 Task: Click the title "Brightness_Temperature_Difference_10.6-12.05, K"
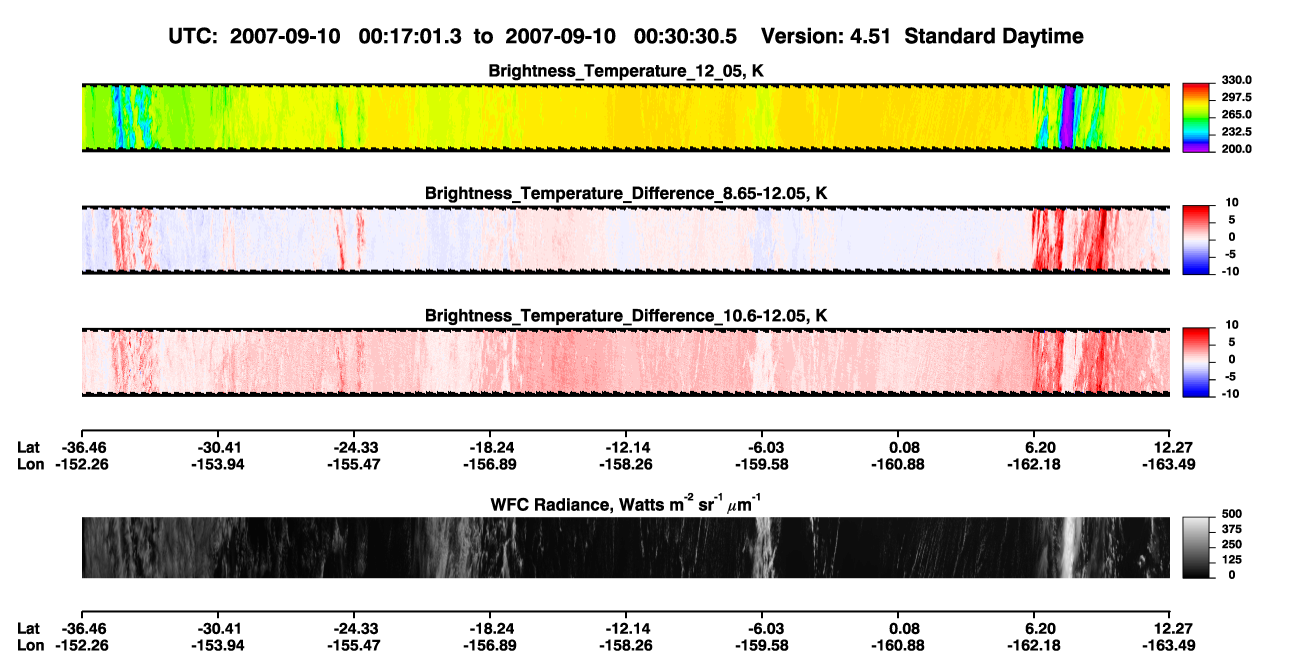pos(626,316)
